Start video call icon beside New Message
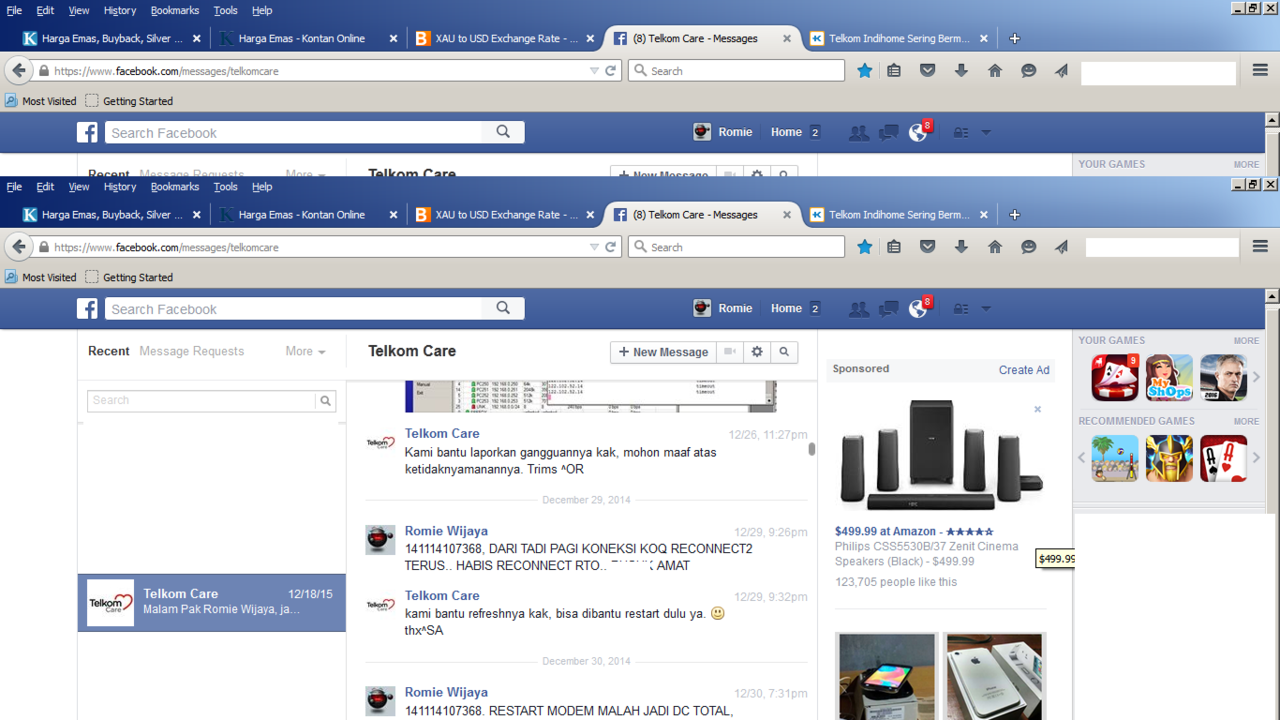 point(730,352)
